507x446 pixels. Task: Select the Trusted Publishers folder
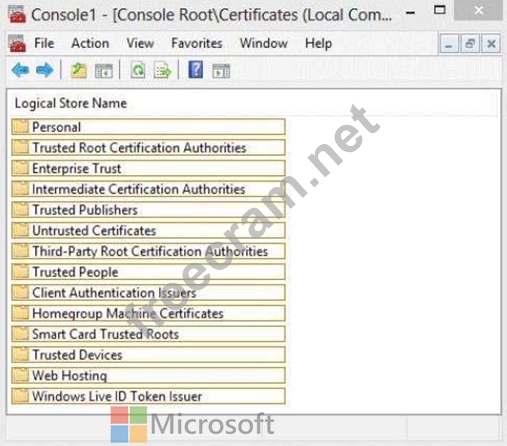click(148, 210)
